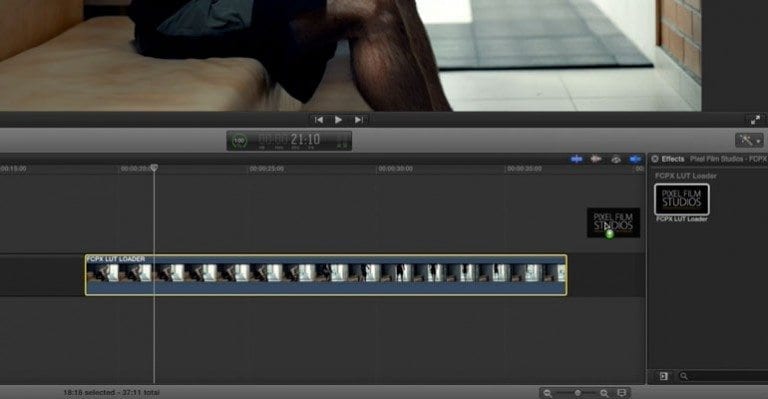Zoom in the timeline with the plus magnifier
Viewport: 768px width, 399px height.
coord(604,393)
